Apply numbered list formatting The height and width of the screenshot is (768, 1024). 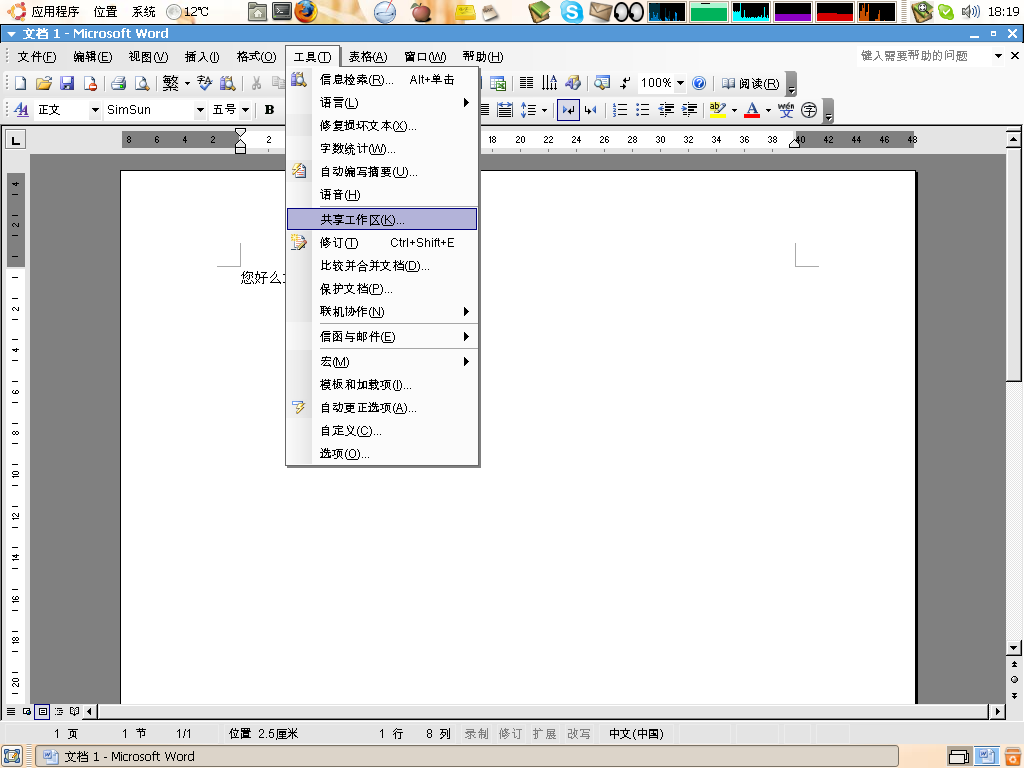pyautogui.click(x=620, y=110)
